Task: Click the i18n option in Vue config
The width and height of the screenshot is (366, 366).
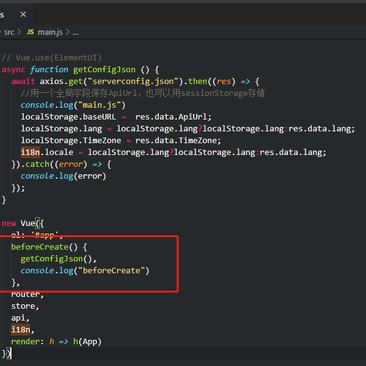Action: coord(22,330)
